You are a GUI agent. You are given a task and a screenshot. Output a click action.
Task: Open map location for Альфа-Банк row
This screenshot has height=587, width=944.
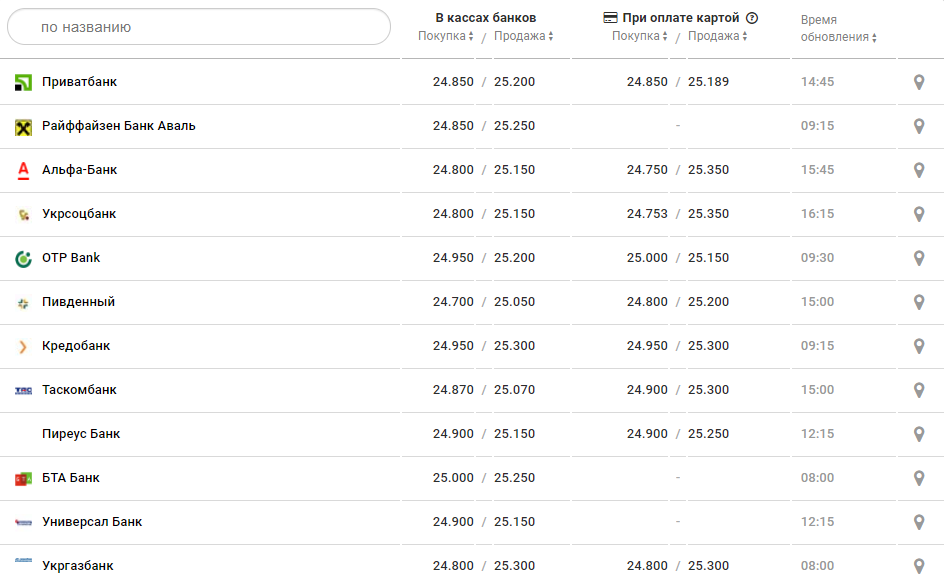point(919,170)
